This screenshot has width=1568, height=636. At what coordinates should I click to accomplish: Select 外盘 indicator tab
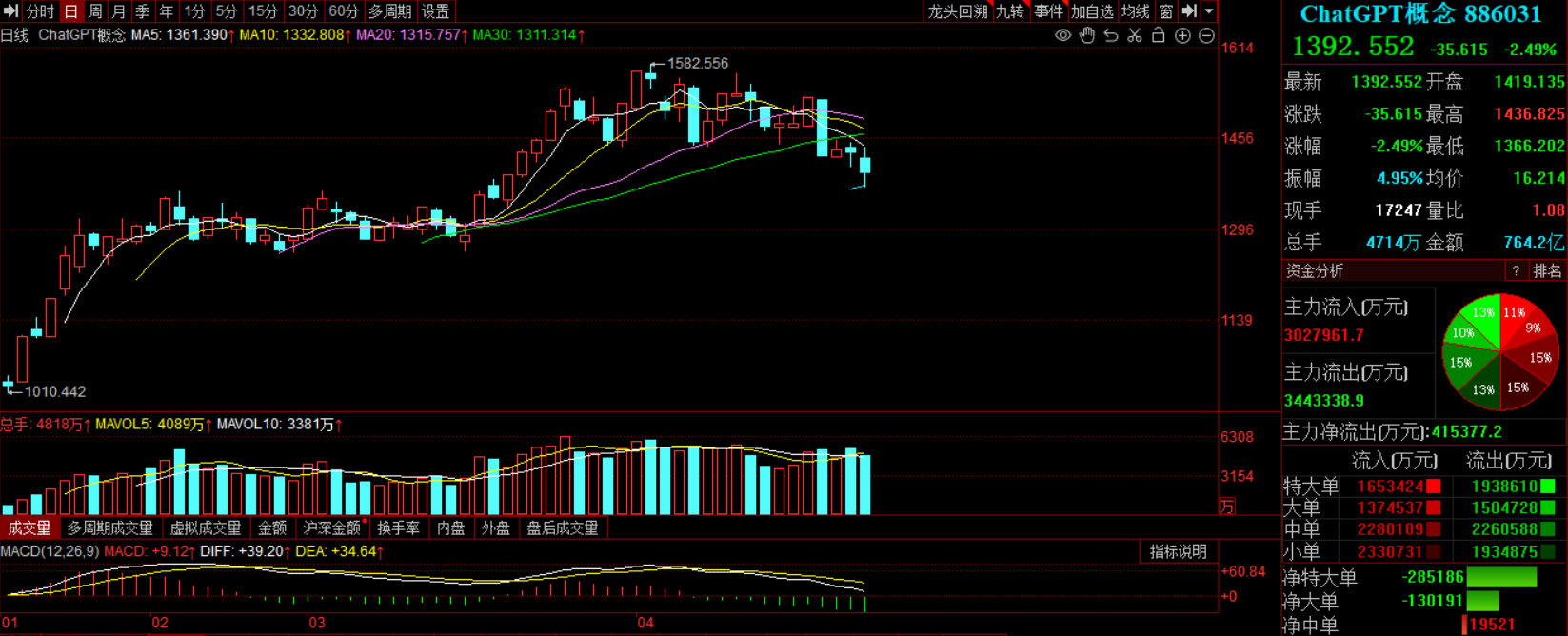click(x=495, y=527)
